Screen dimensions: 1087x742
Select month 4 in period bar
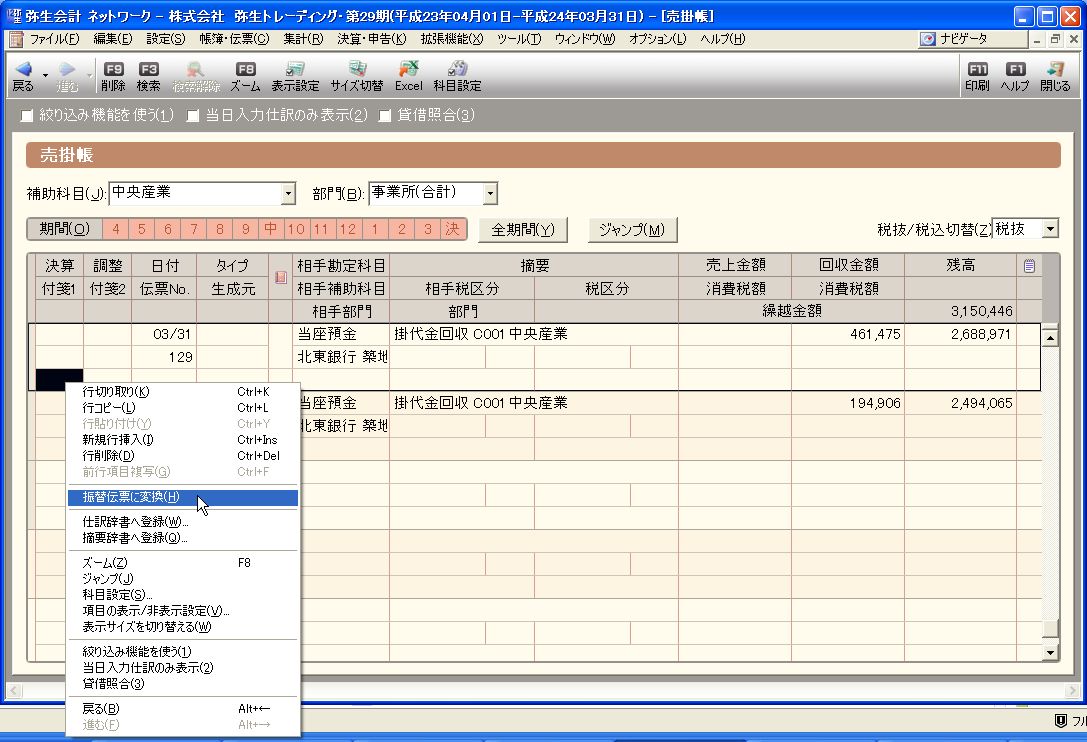click(116, 229)
